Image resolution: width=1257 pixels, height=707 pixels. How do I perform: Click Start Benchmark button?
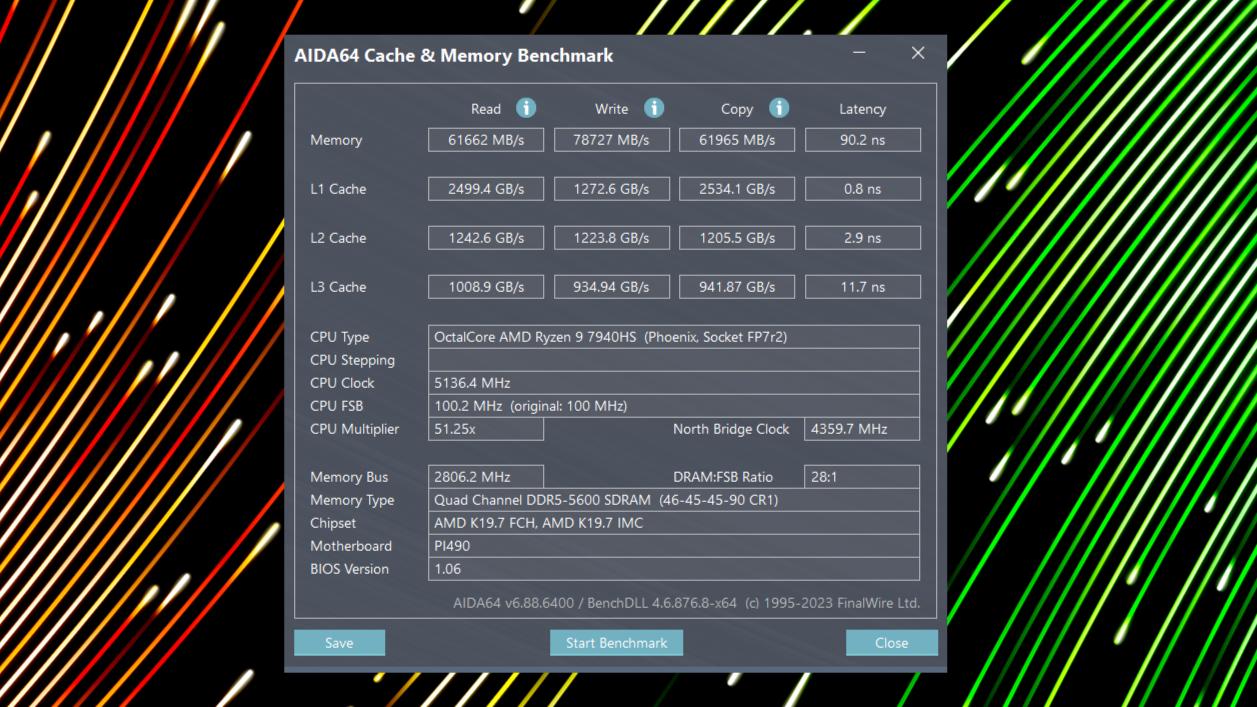tap(616, 643)
